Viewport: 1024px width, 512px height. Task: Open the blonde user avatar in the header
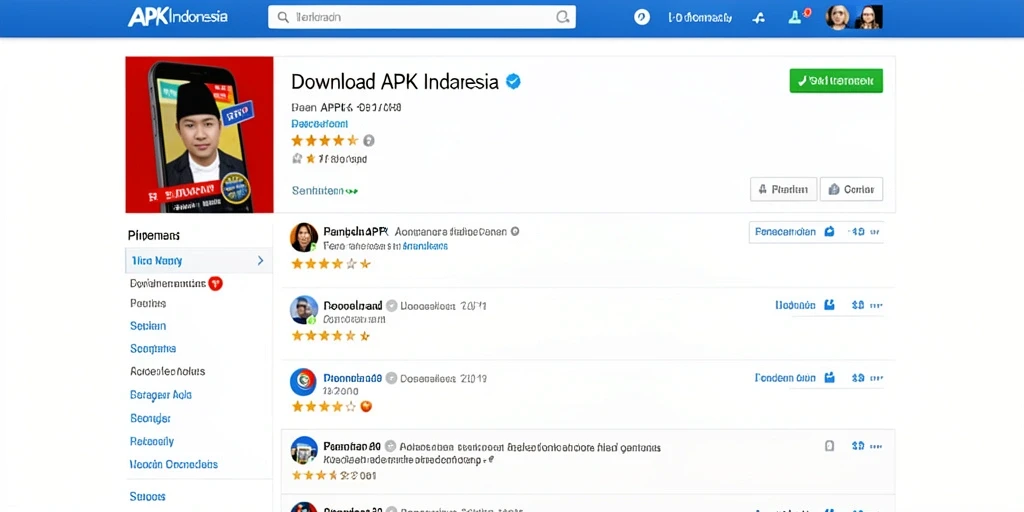coord(837,18)
